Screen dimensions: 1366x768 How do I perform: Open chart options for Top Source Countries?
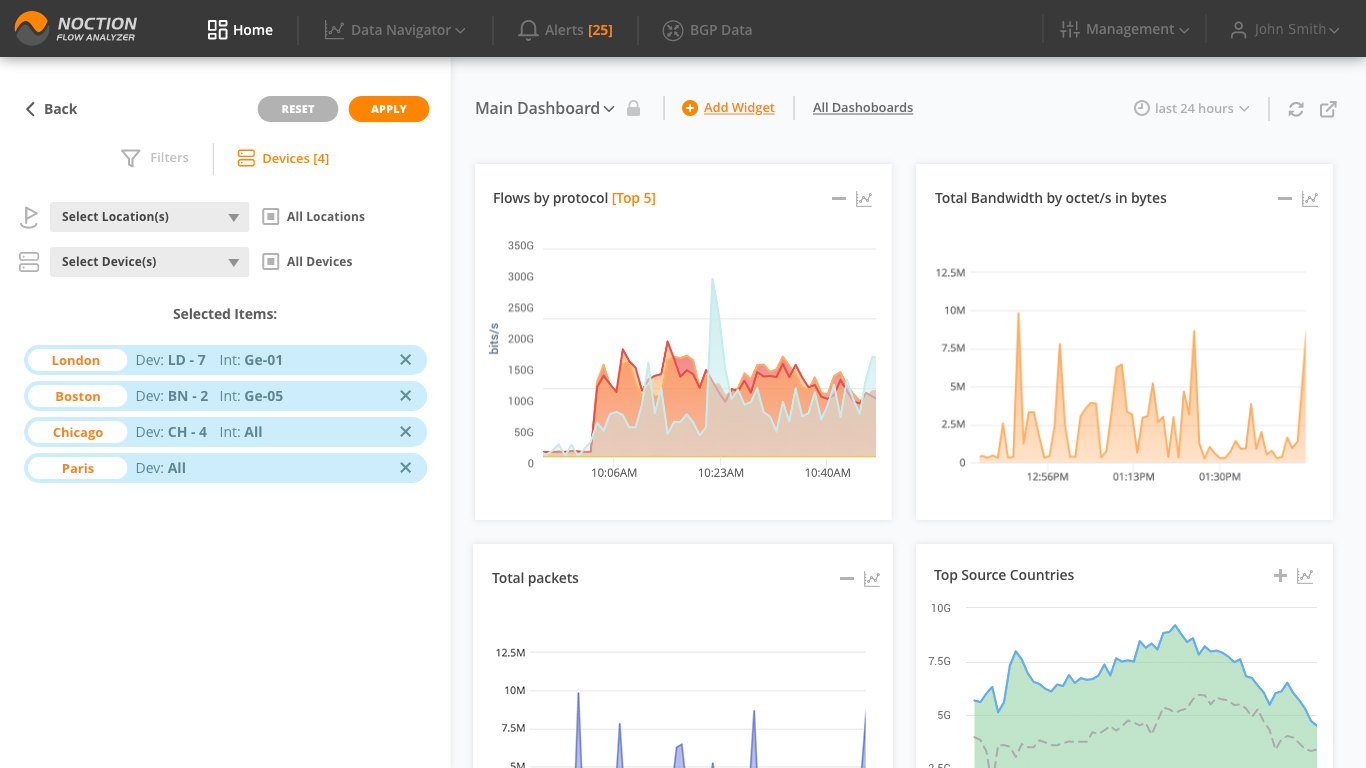click(x=1305, y=576)
